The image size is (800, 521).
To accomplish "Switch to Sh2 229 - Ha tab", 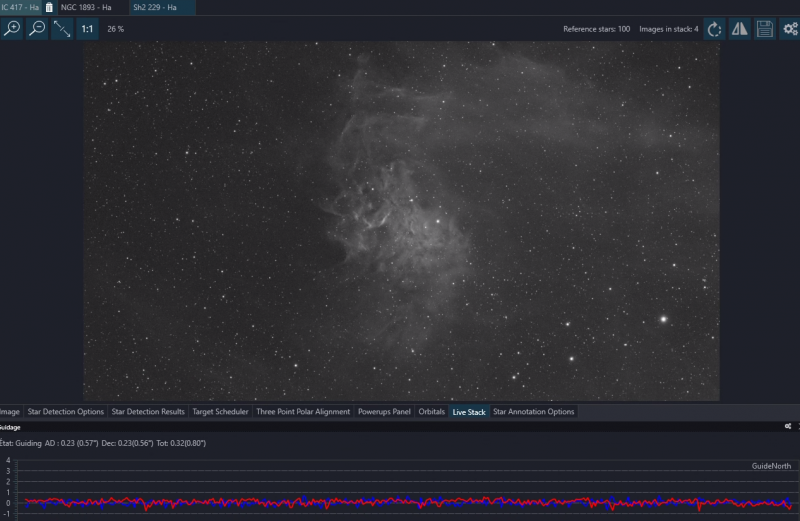I will 155,7.
